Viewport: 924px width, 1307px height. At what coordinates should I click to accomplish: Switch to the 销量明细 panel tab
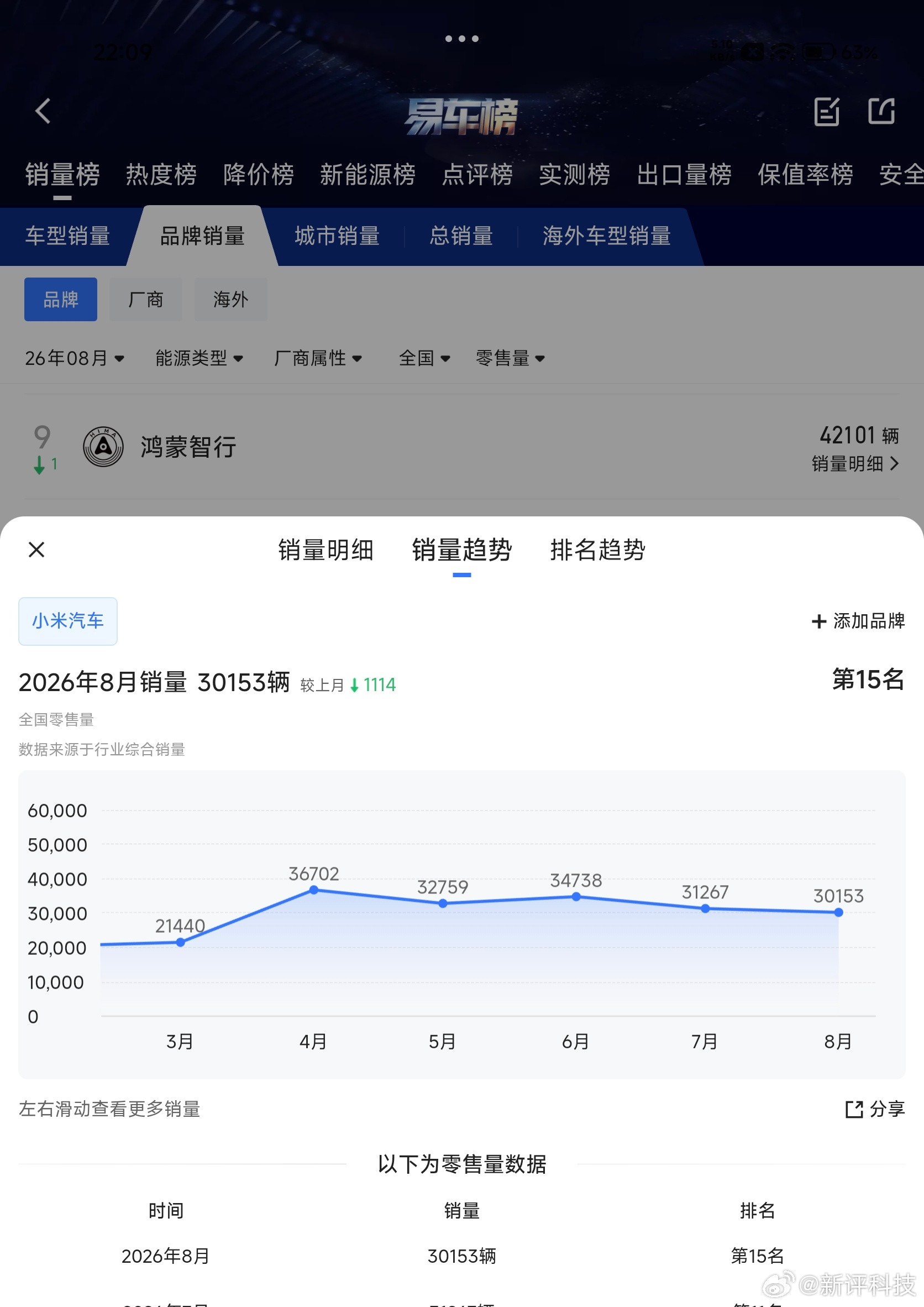pos(326,550)
